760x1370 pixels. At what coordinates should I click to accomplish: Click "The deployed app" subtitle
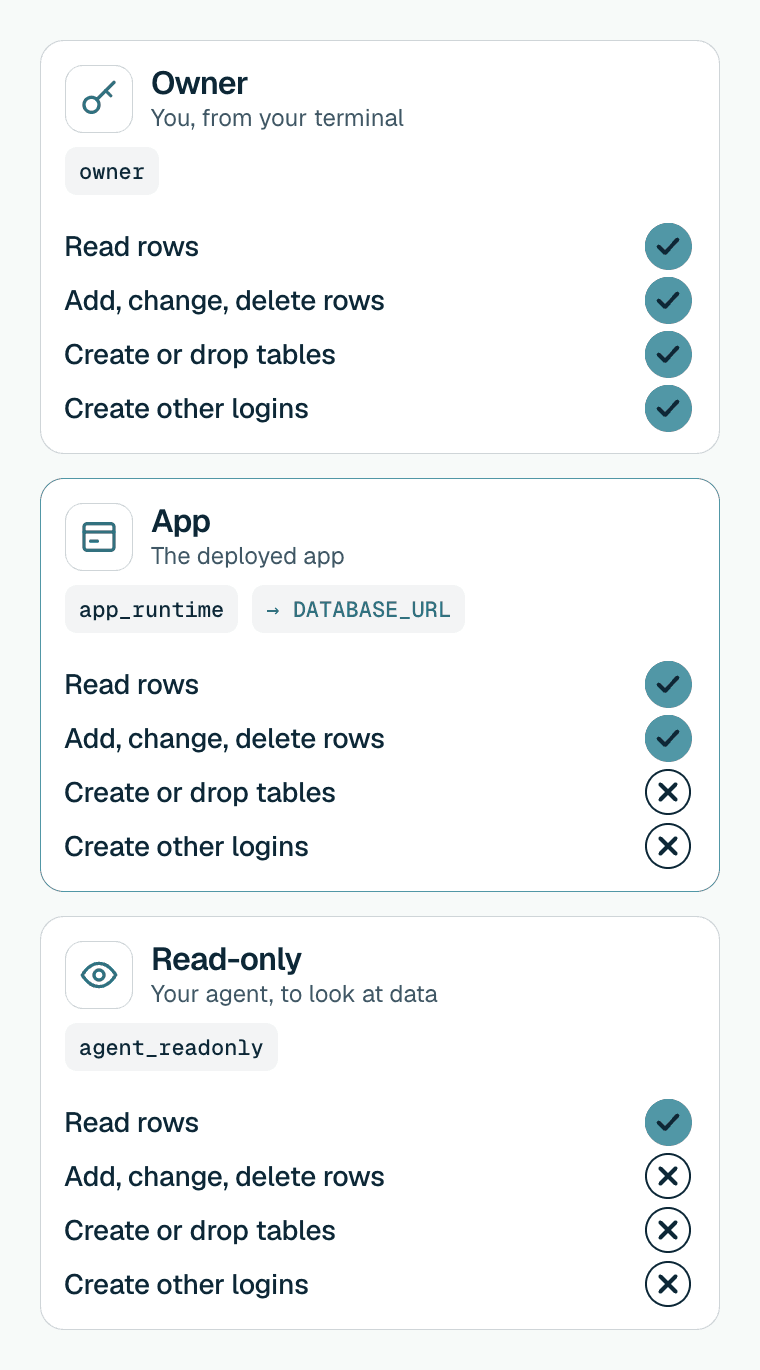[247, 556]
